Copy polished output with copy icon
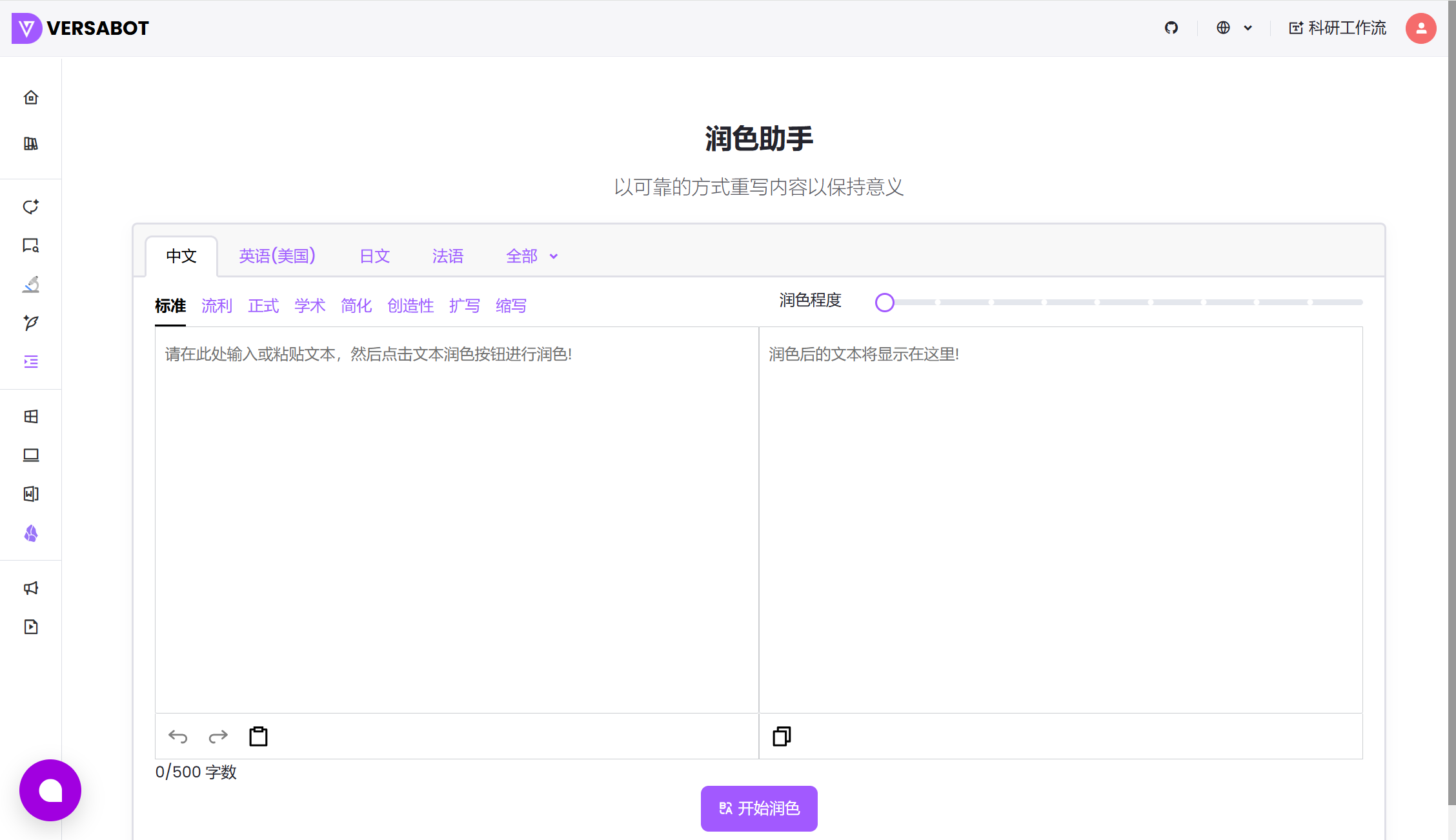1456x840 pixels. tap(782, 736)
